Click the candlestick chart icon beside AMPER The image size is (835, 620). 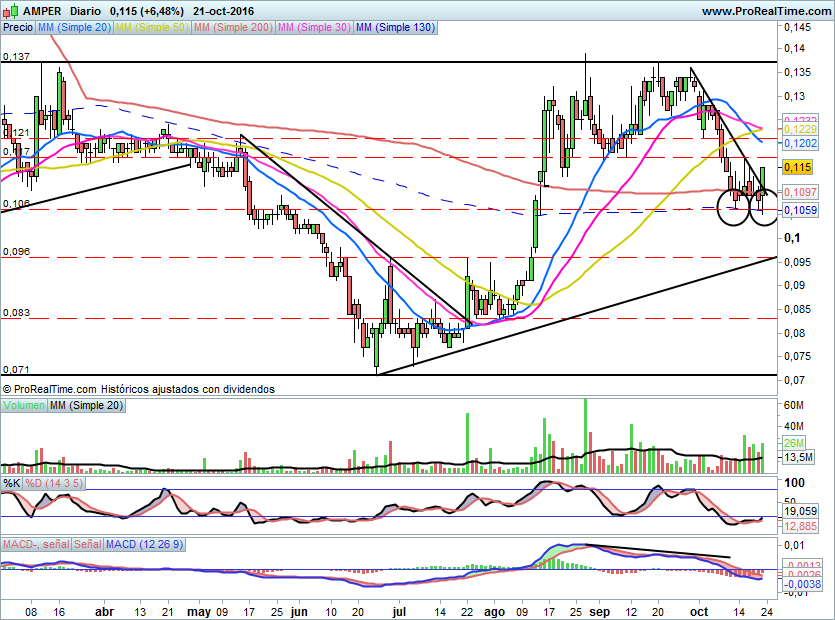coord(10,10)
